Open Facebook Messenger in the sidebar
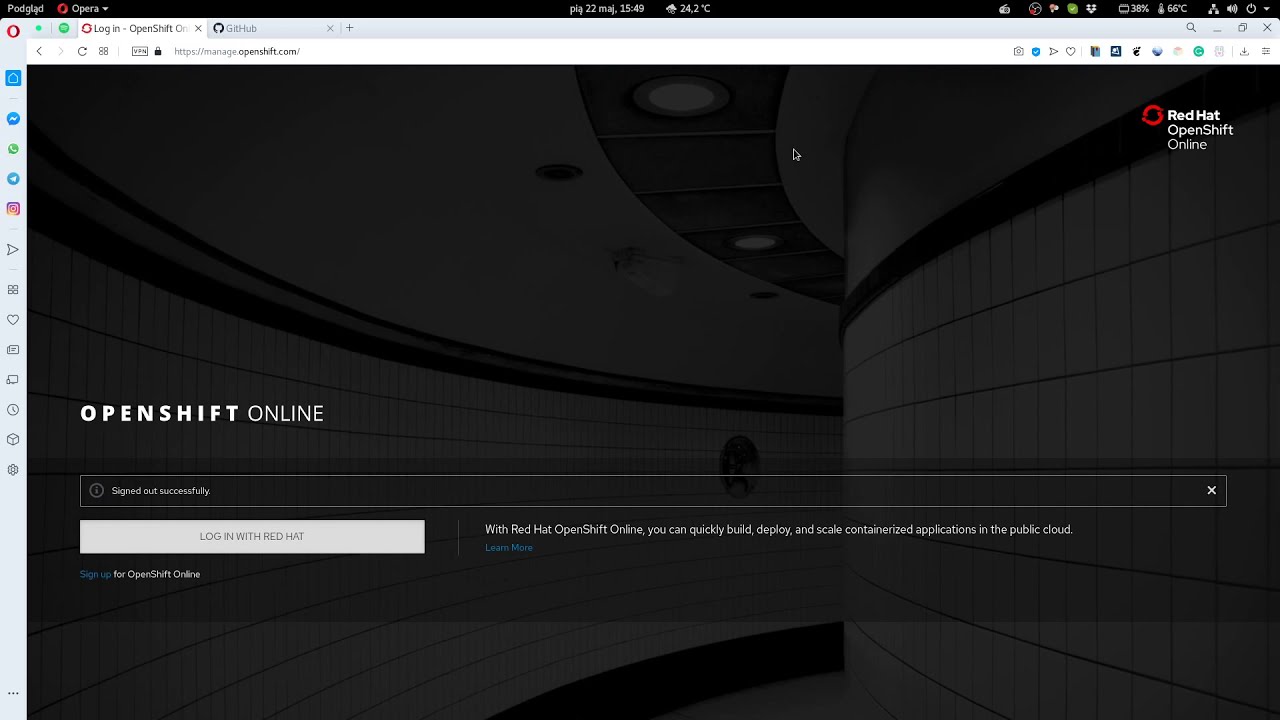Viewport: 1280px width, 720px height. click(x=13, y=119)
